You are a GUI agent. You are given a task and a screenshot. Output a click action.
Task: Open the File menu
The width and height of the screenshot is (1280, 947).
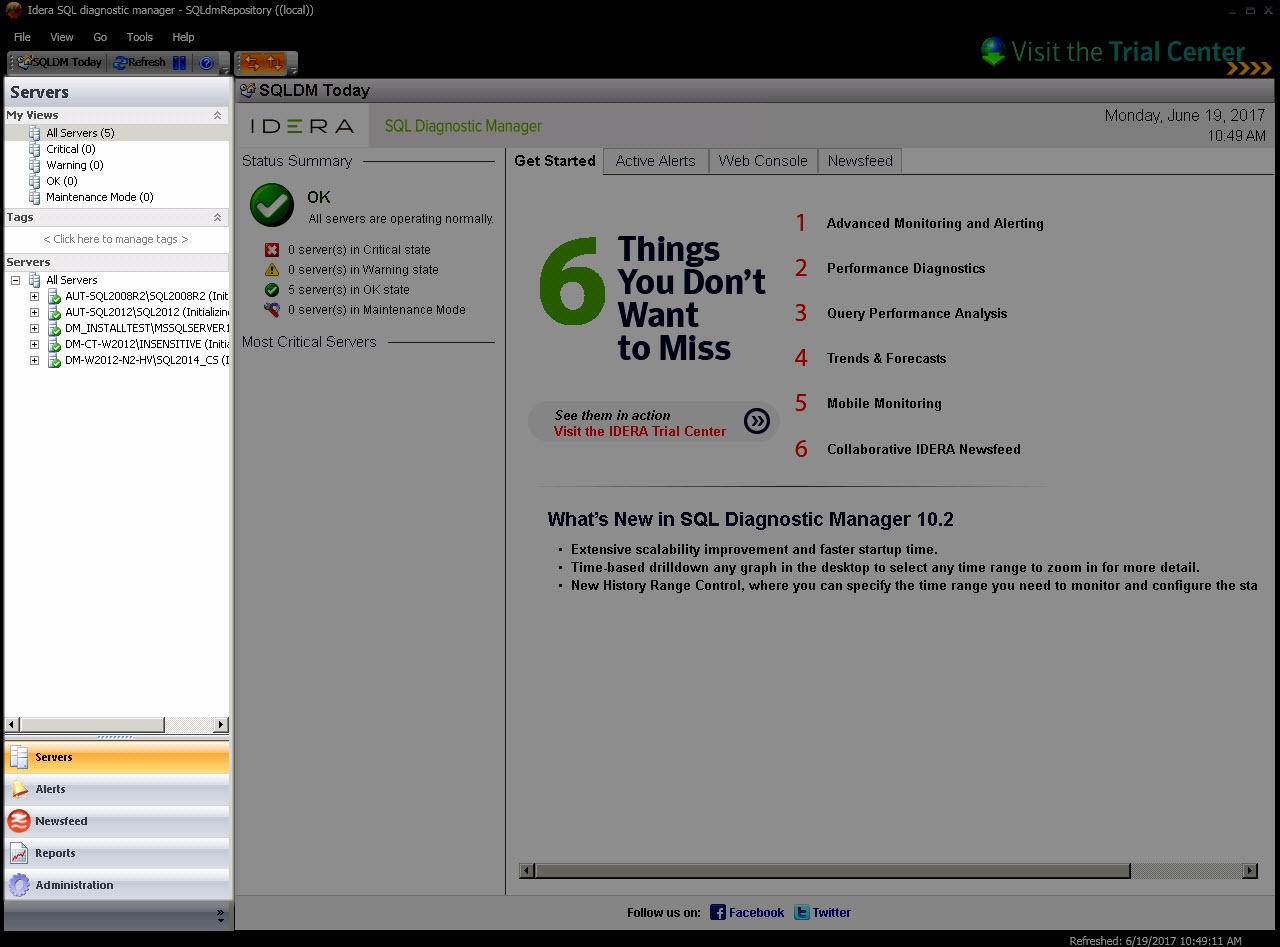click(x=22, y=37)
